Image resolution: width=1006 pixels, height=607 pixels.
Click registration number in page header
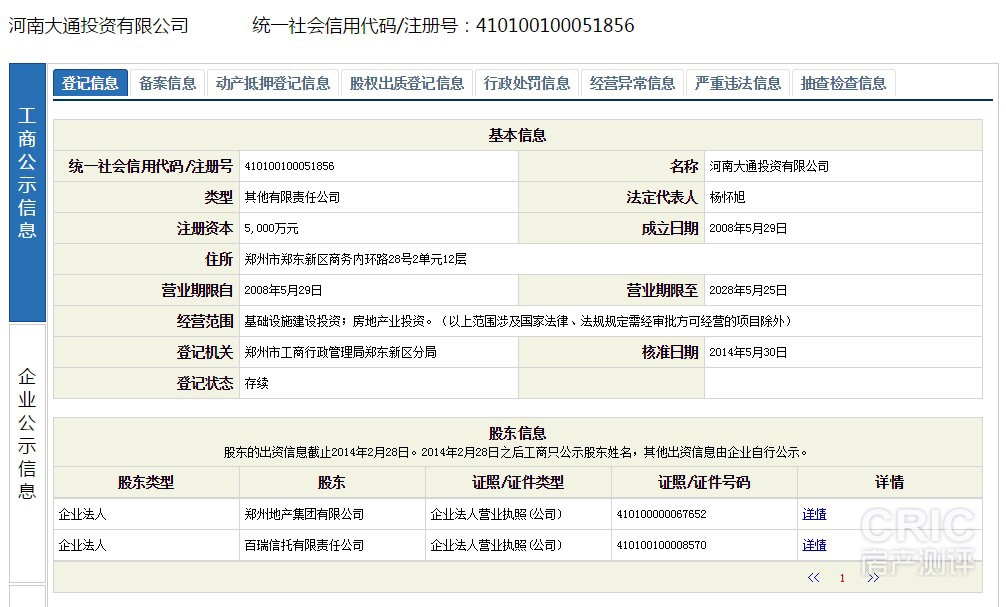click(x=555, y=26)
